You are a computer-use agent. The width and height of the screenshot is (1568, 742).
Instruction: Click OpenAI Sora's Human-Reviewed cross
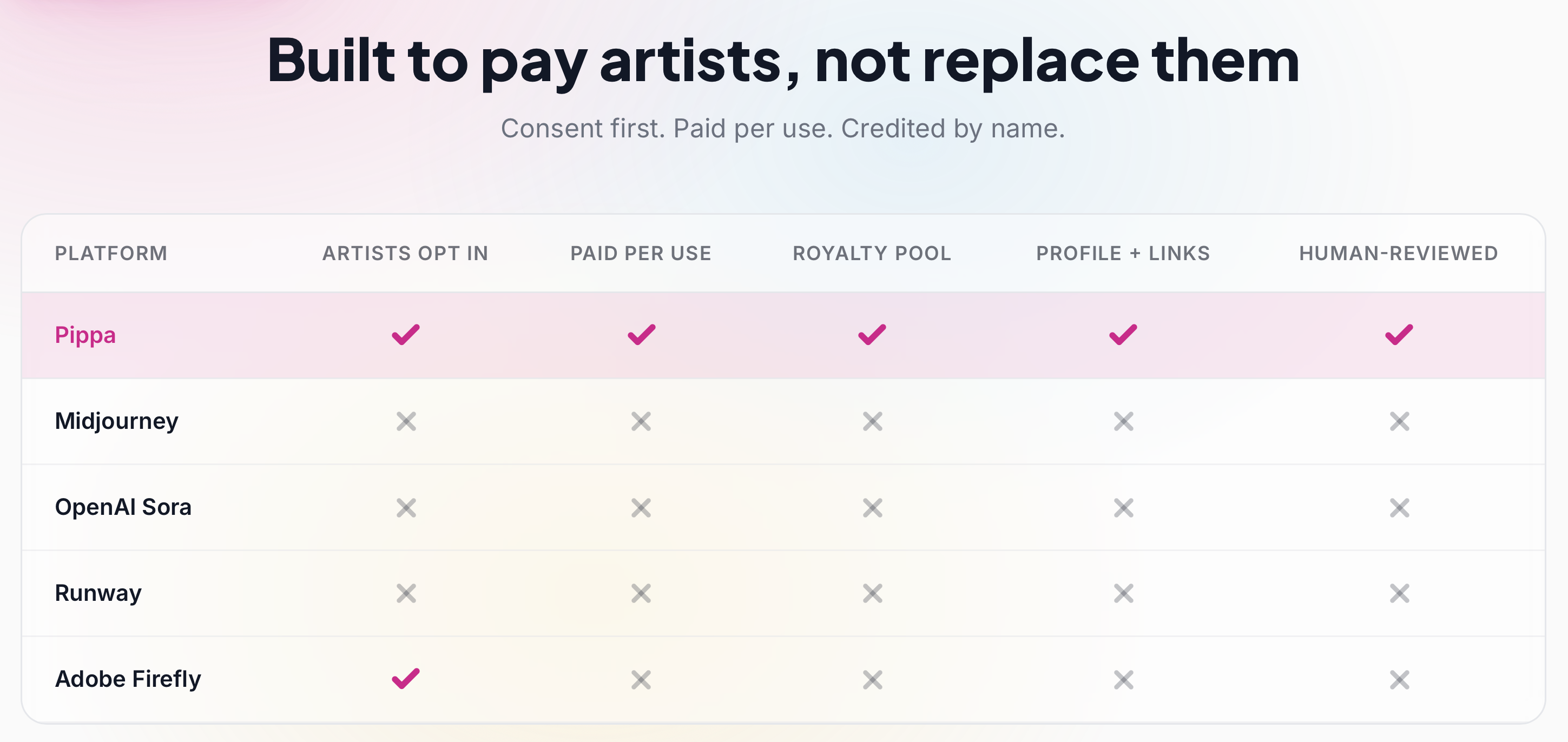[x=1399, y=507]
